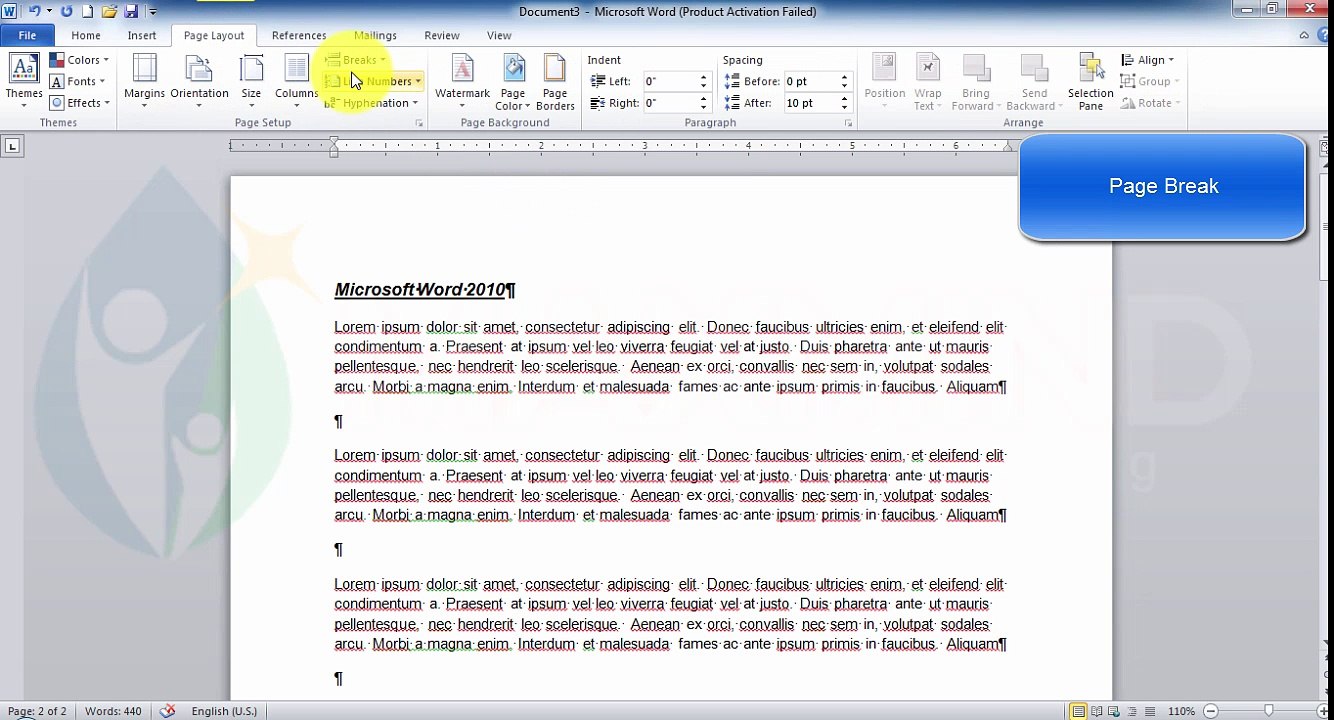The height and width of the screenshot is (720, 1334).
Task: Open the page Orientation menu
Action: point(200,80)
